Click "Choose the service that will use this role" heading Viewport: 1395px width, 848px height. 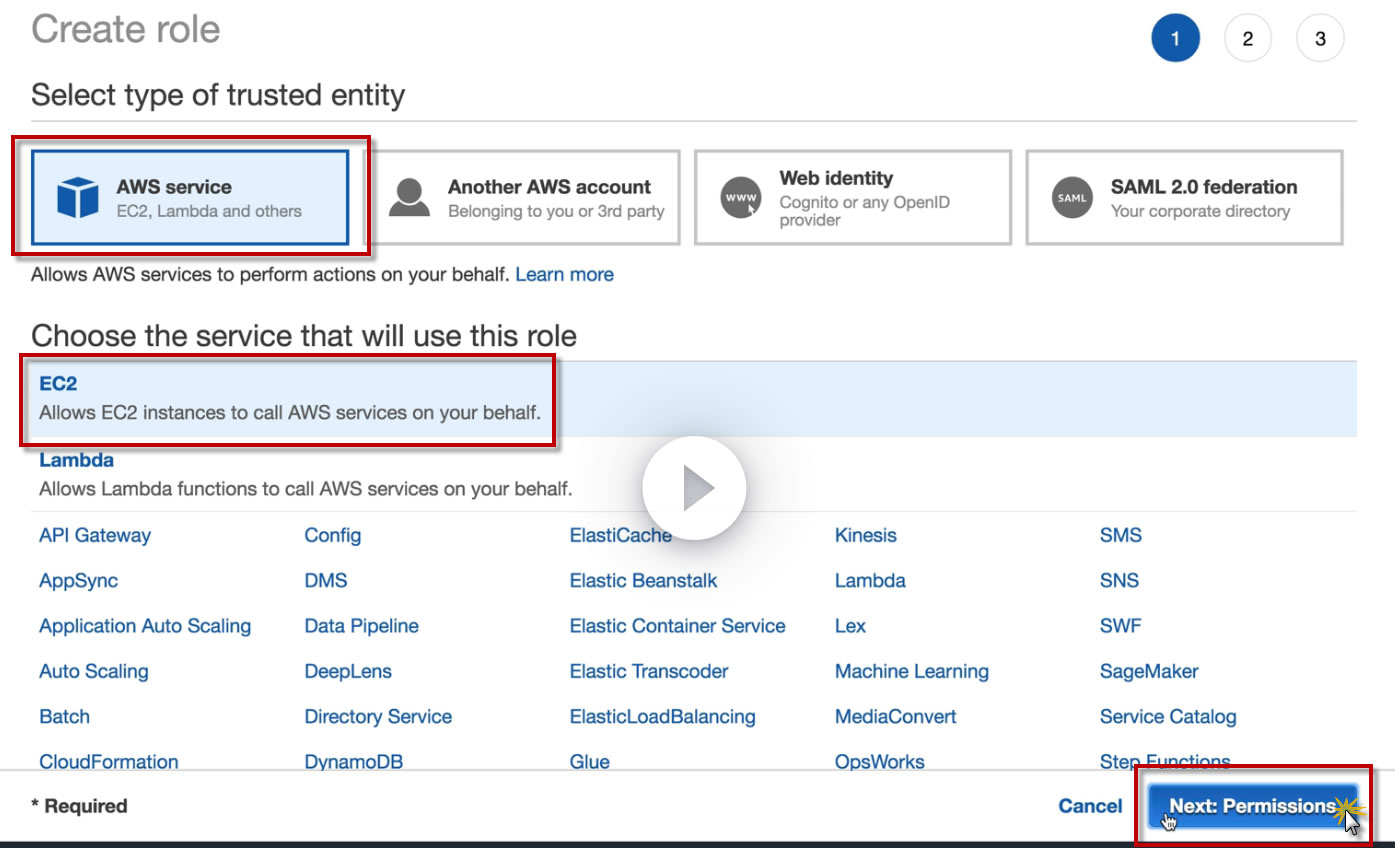coord(304,335)
